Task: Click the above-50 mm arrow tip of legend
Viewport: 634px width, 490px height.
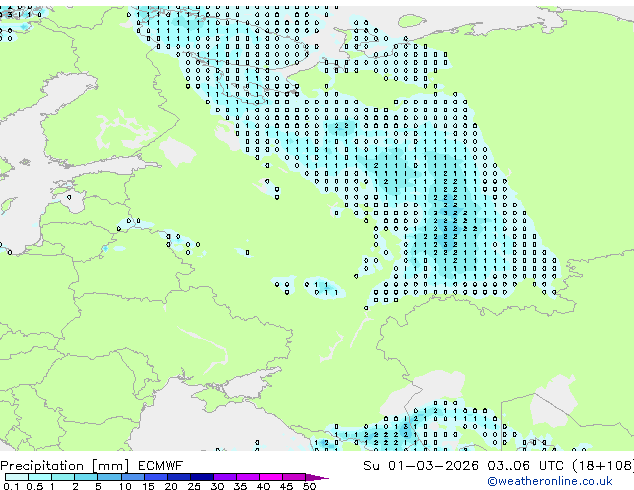Action: coord(317,477)
